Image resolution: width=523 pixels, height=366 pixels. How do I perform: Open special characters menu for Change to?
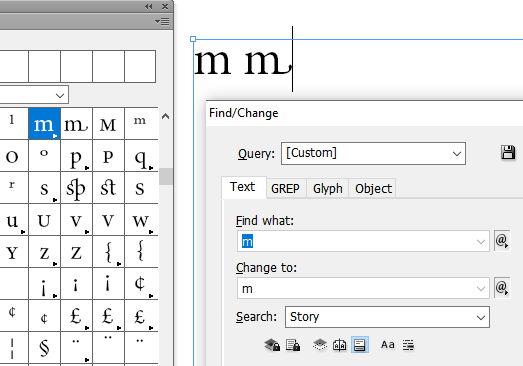[502, 288]
